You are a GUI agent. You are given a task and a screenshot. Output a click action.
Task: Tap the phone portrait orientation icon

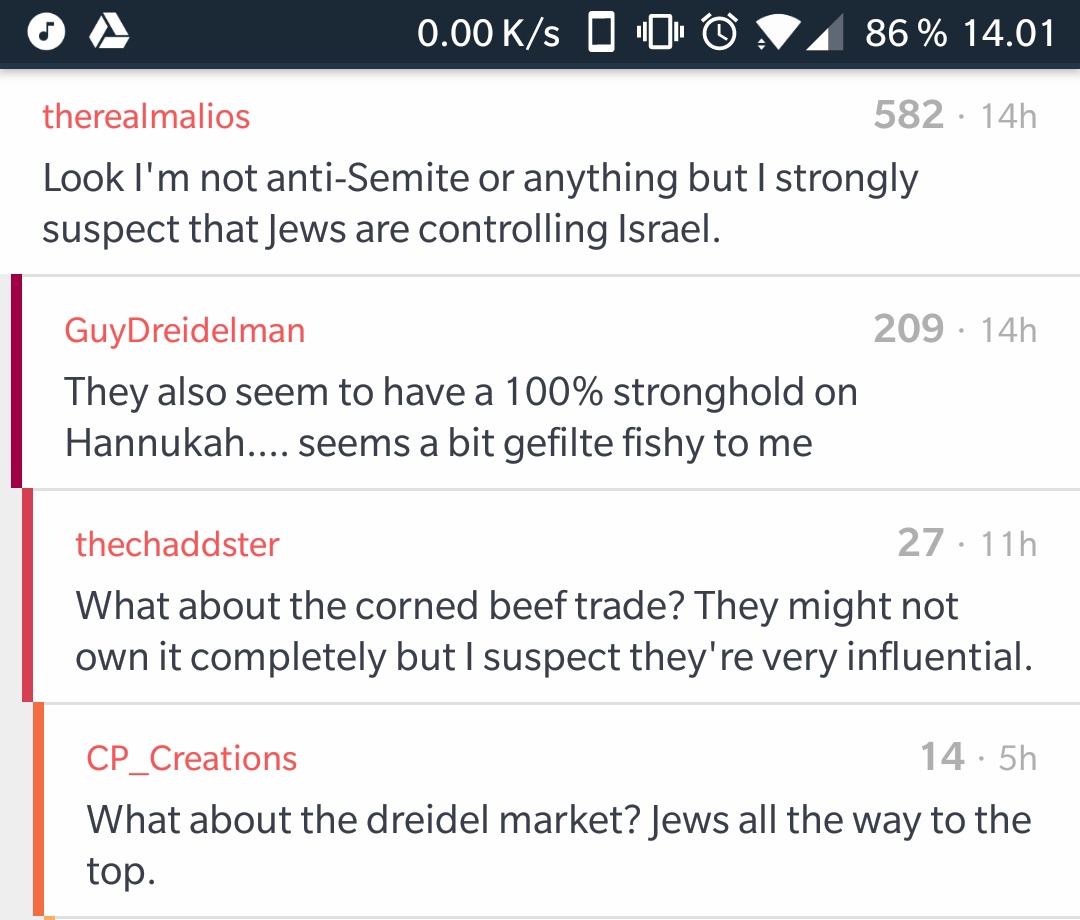coord(601,34)
